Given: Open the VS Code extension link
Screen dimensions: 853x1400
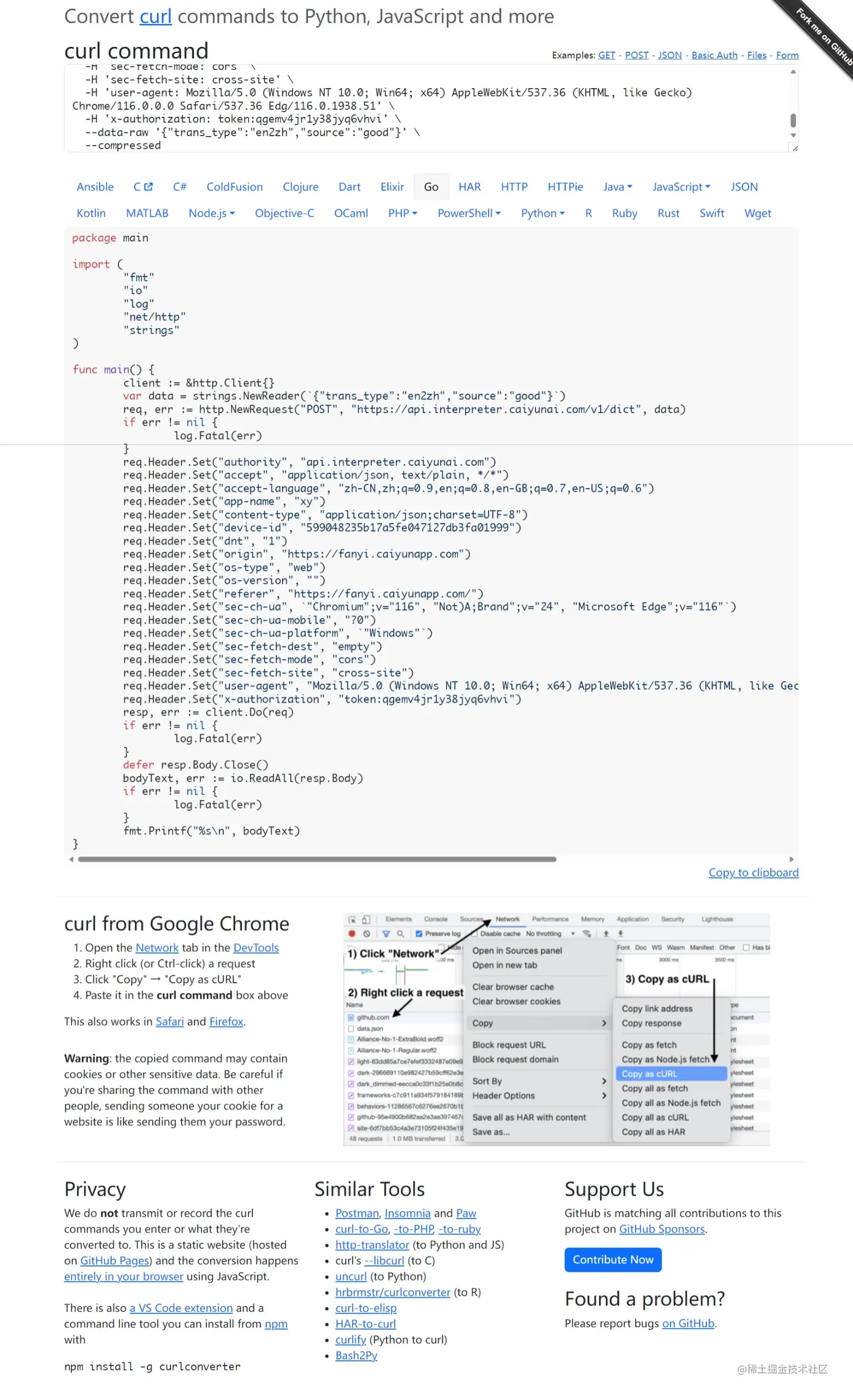Looking at the screenshot, I should pyautogui.click(x=181, y=1307).
